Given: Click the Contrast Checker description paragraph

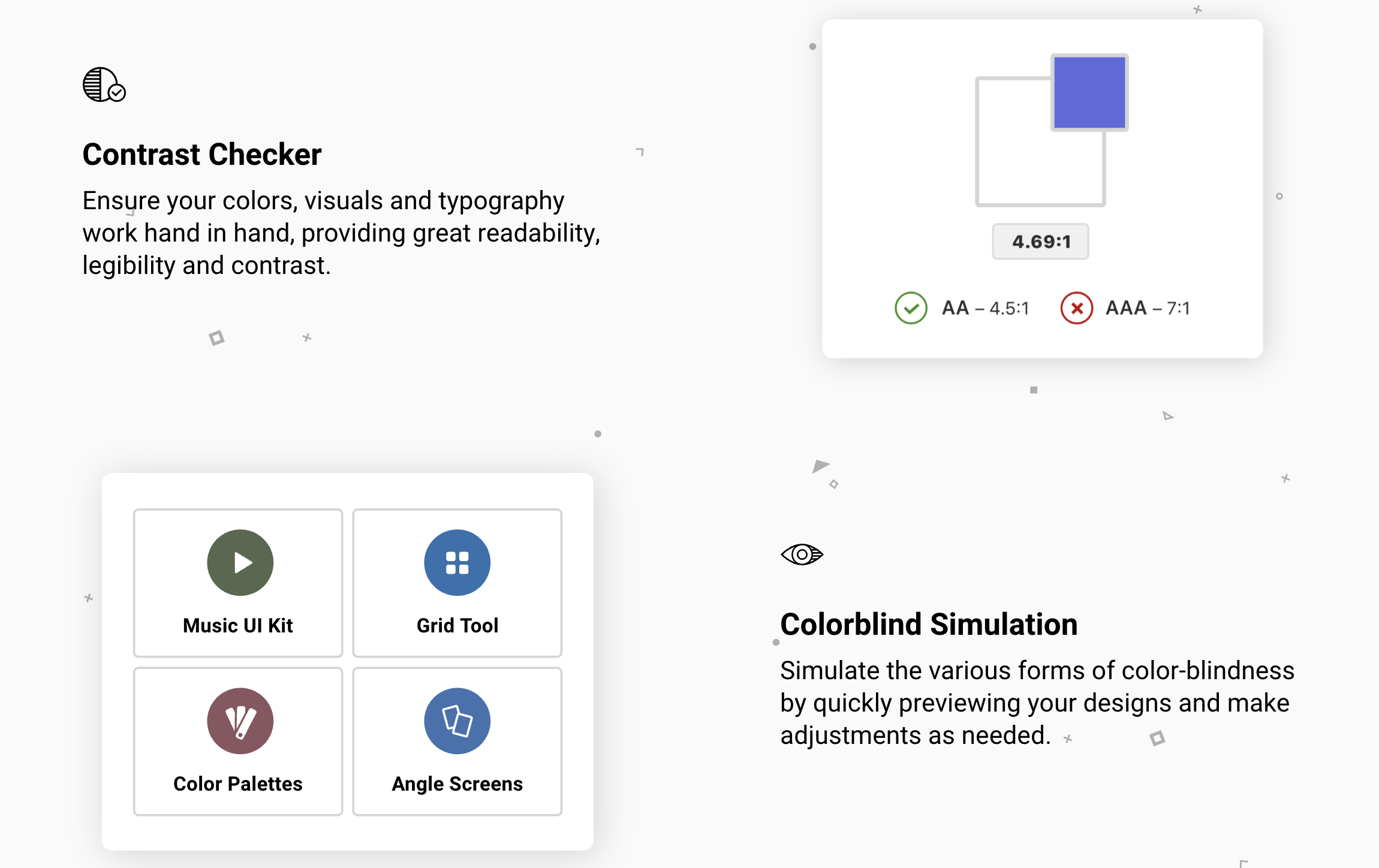Looking at the screenshot, I should 341,233.
